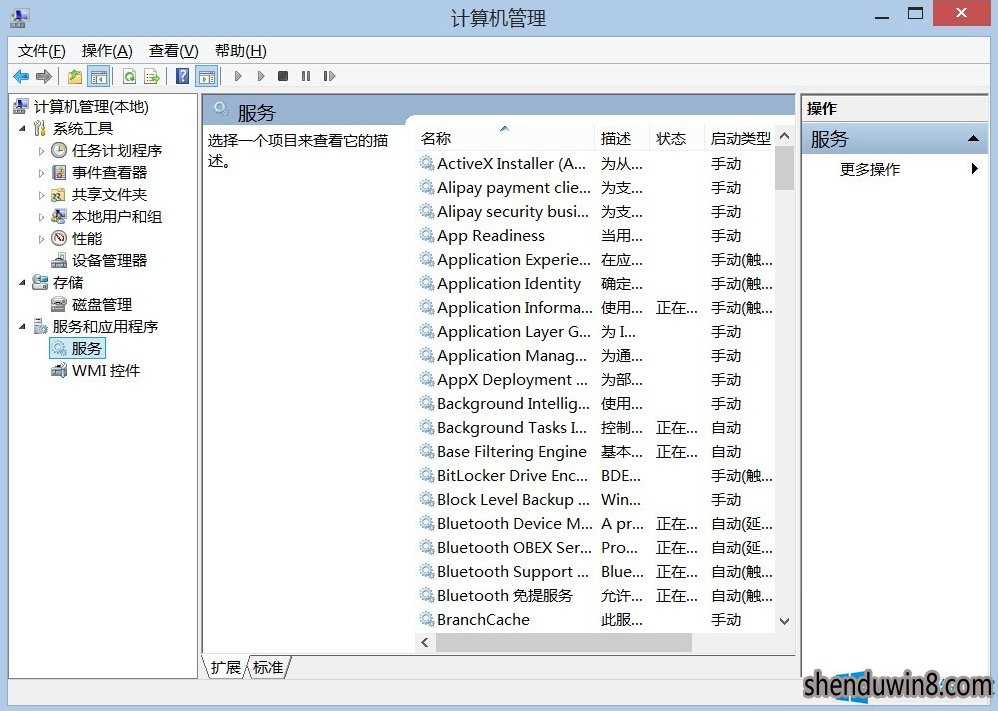Toggle the show/hide action pane icon

[x=207, y=76]
